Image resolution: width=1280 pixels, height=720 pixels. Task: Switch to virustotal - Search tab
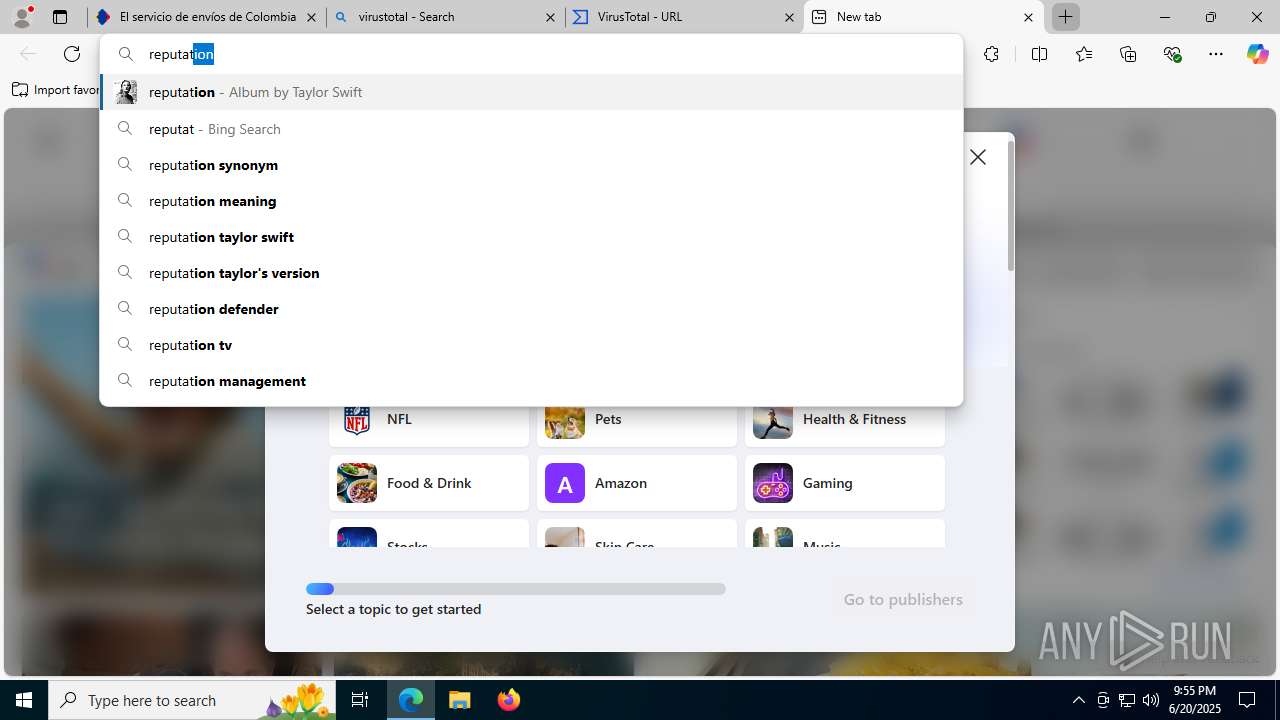pos(445,17)
